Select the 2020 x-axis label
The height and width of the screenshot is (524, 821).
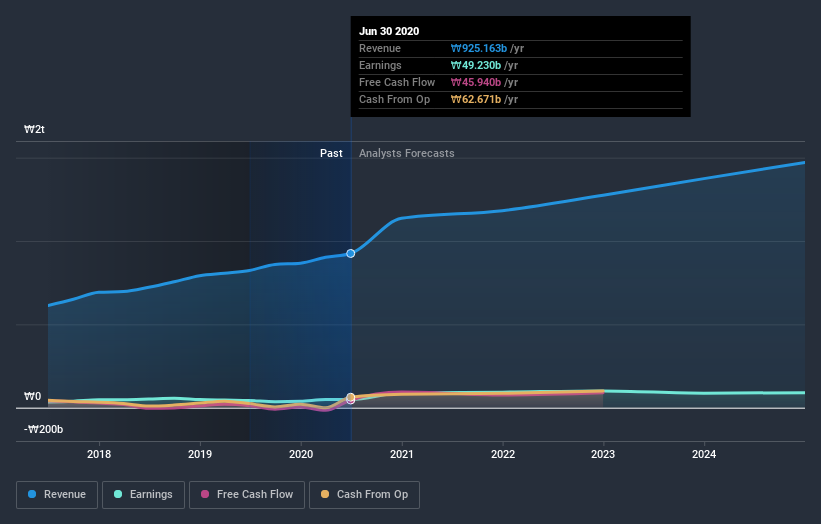click(301, 454)
